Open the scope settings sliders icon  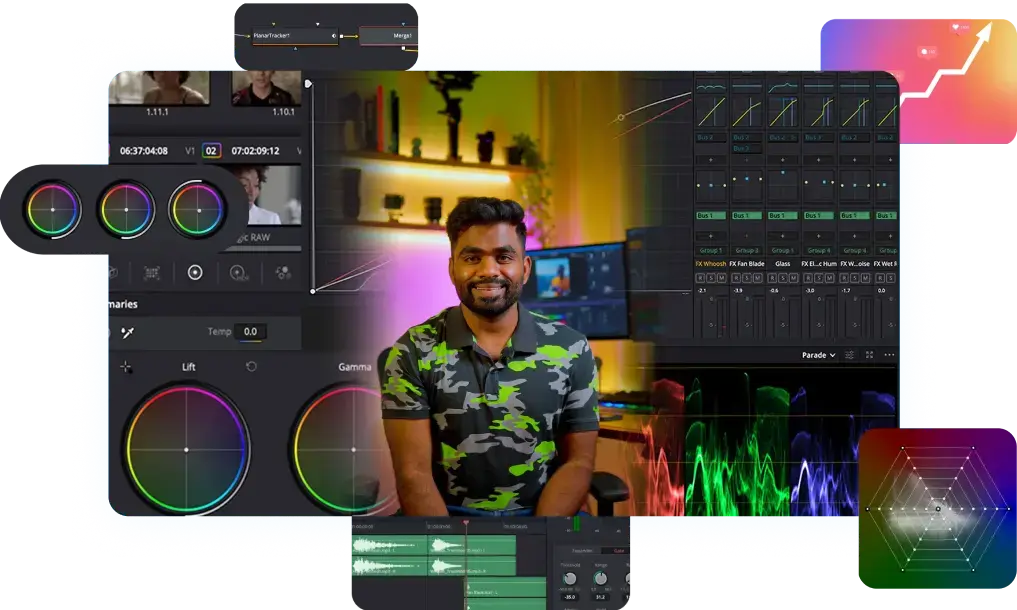click(x=849, y=355)
